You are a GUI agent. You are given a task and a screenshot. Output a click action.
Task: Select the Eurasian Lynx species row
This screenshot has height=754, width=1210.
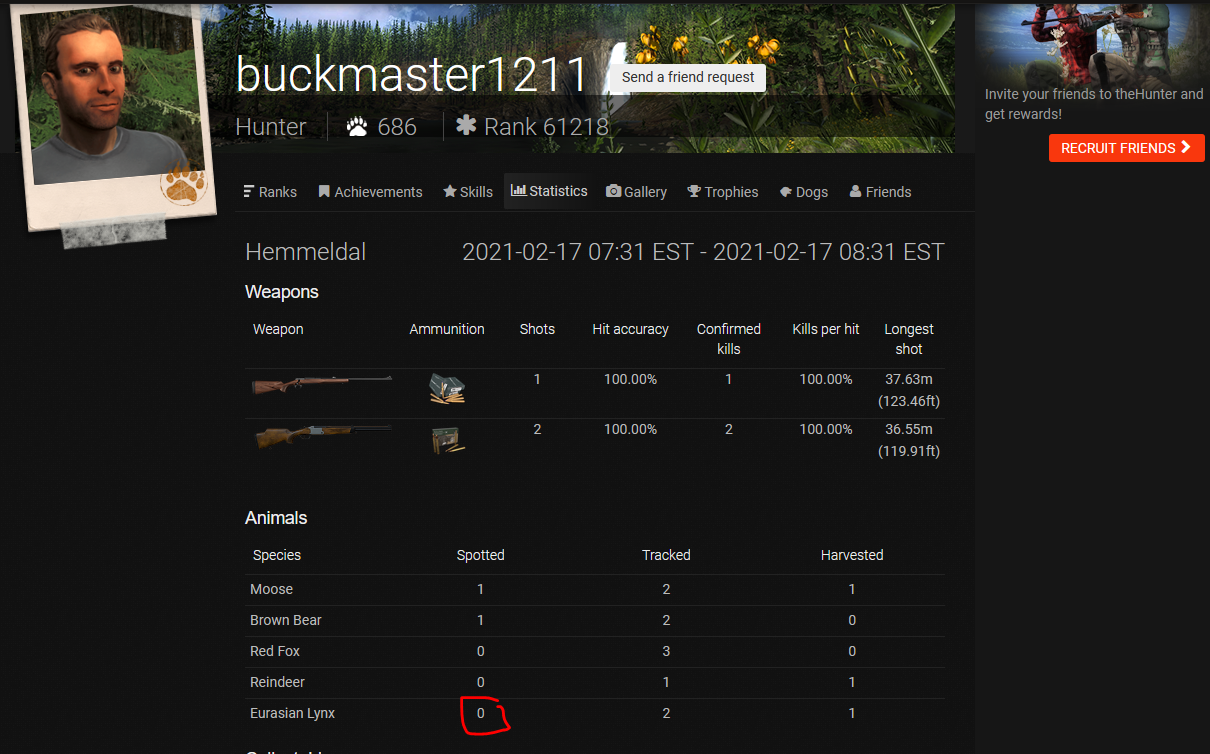(x=594, y=713)
